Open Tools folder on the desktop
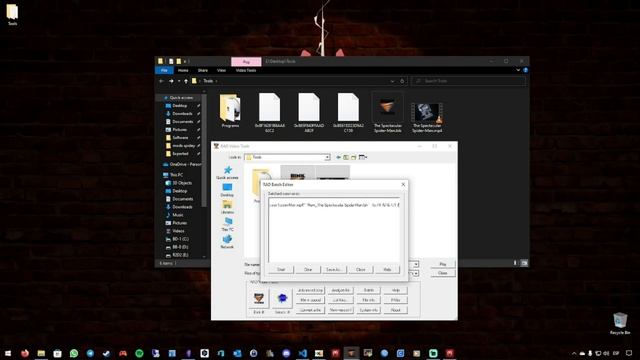The width and height of the screenshot is (640, 360). [12, 14]
